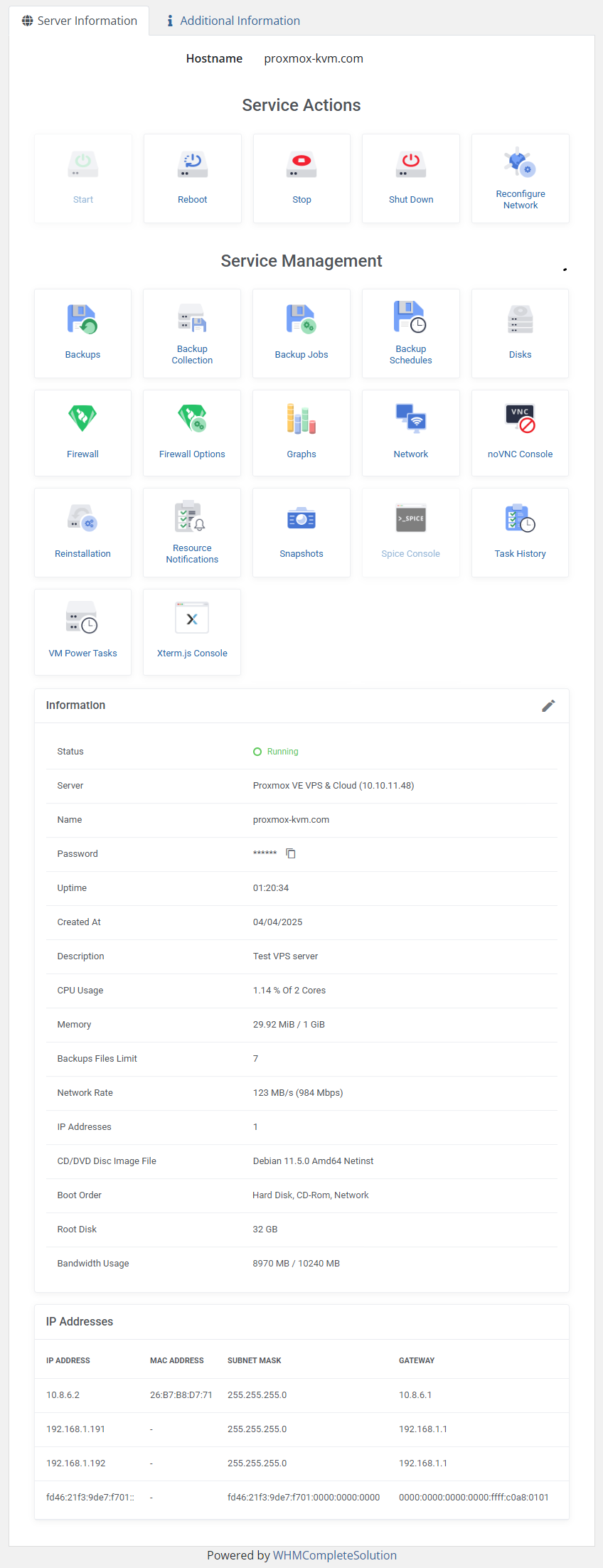Click the Shut Down power icon

coord(411,164)
